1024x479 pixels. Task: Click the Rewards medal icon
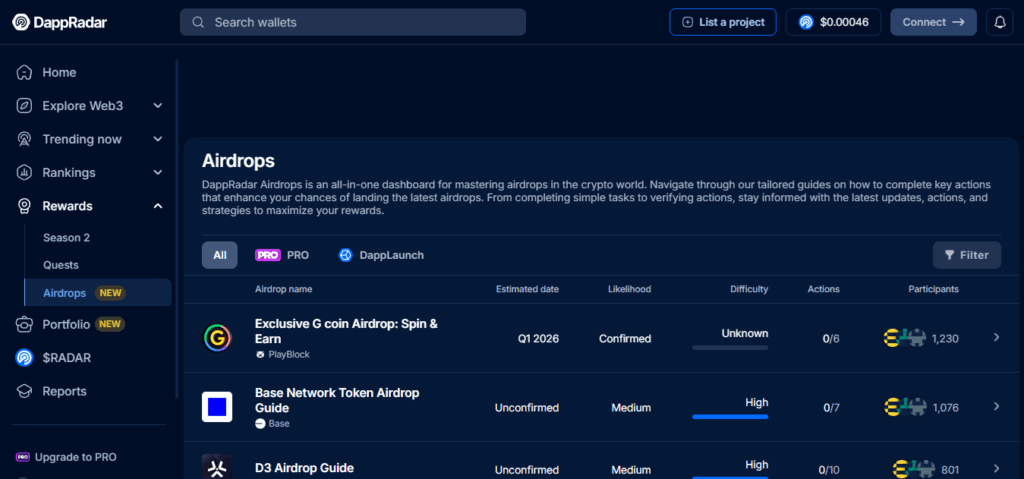[24, 206]
